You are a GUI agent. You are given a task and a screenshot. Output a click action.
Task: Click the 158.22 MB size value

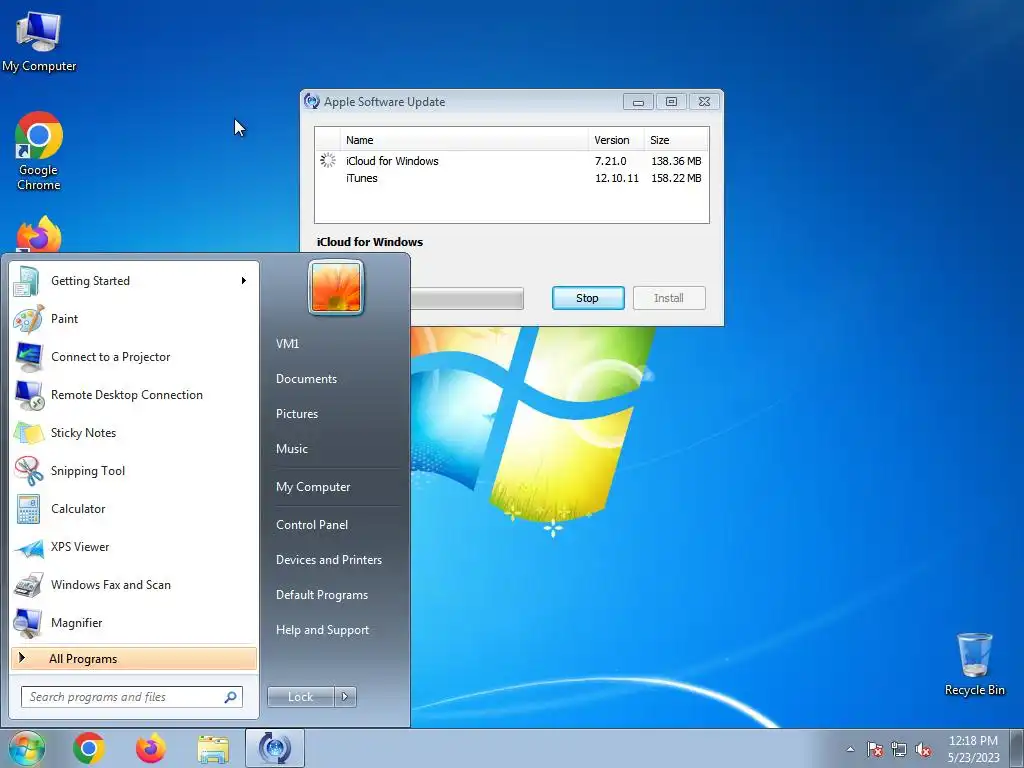pyautogui.click(x=676, y=178)
